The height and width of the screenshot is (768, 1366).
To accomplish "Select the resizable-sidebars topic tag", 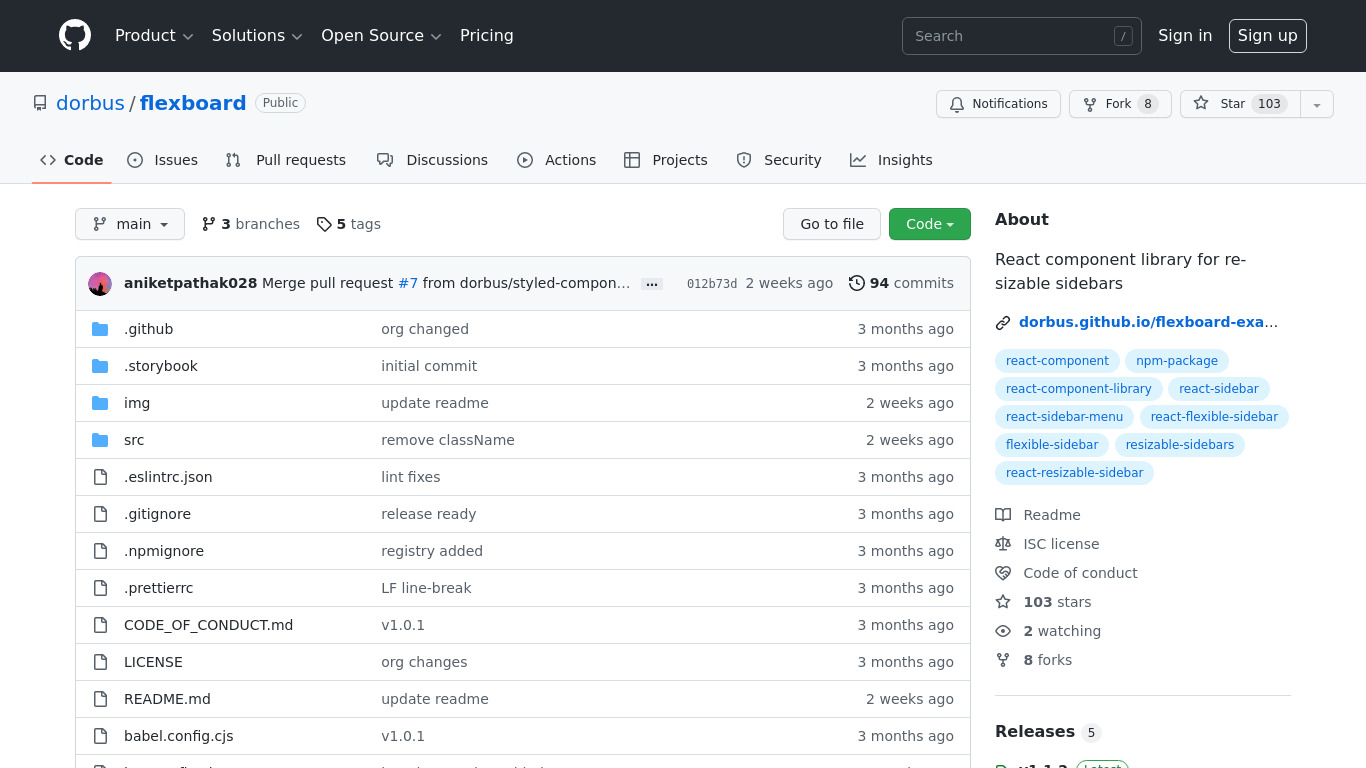I will pos(1180,445).
